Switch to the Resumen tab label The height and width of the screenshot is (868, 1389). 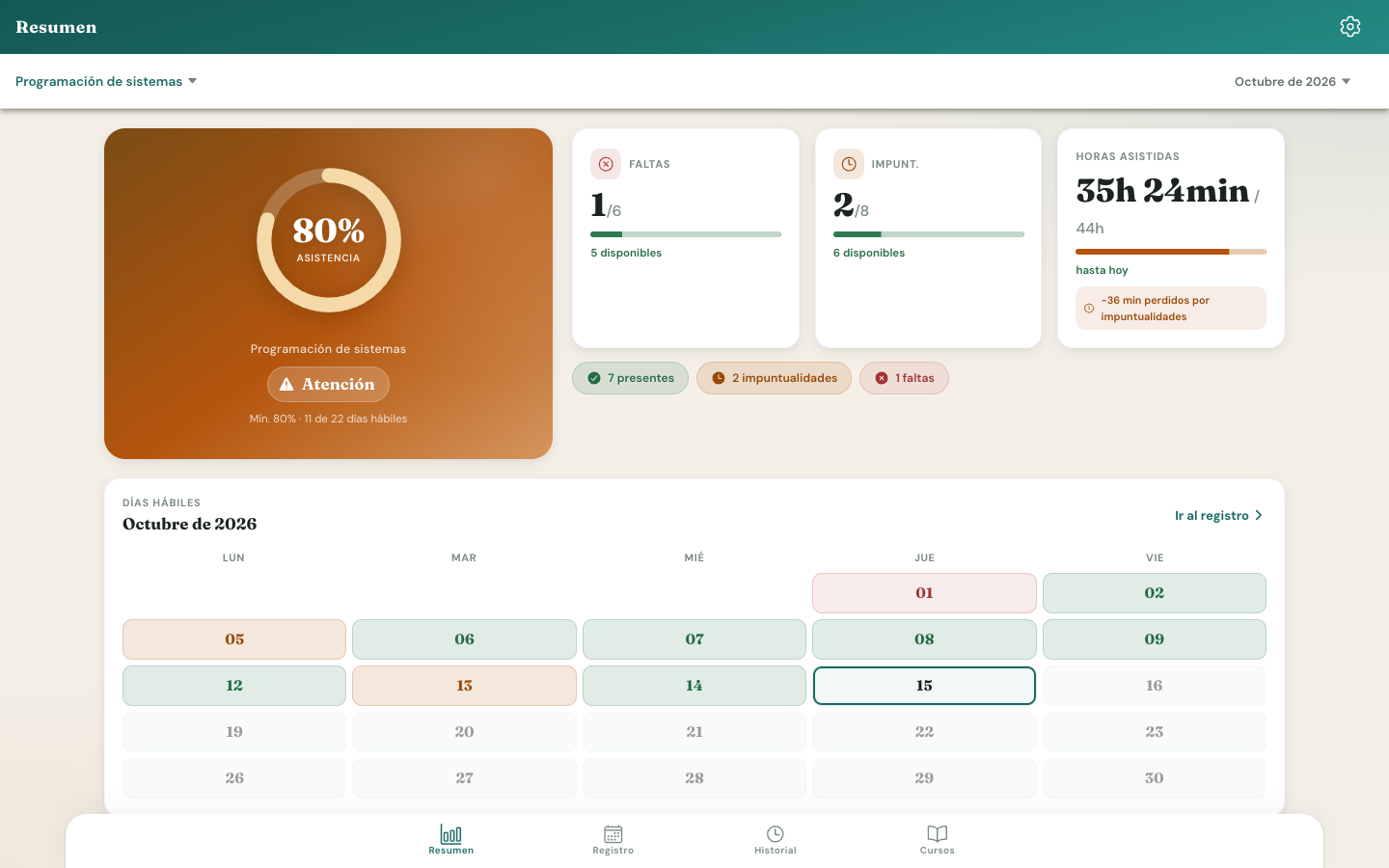point(451,851)
